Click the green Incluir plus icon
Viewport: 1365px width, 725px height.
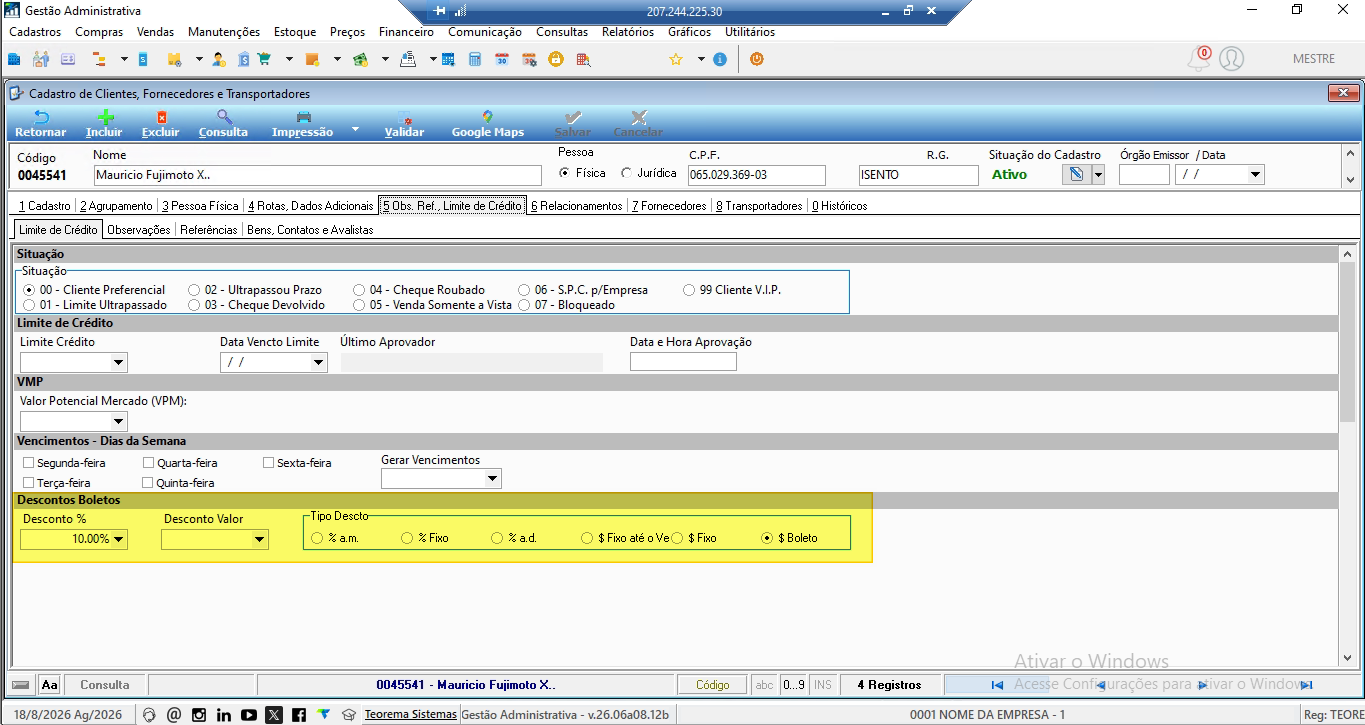[104, 118]
